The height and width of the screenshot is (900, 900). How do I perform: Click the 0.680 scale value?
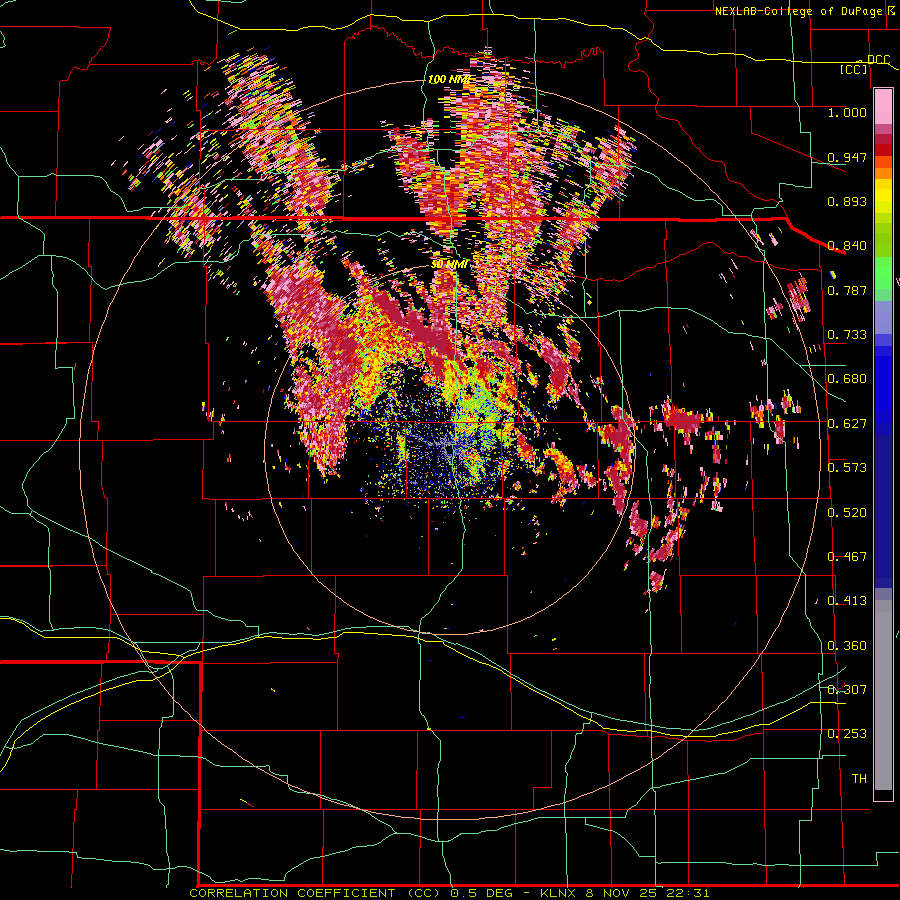pos(847,379)
